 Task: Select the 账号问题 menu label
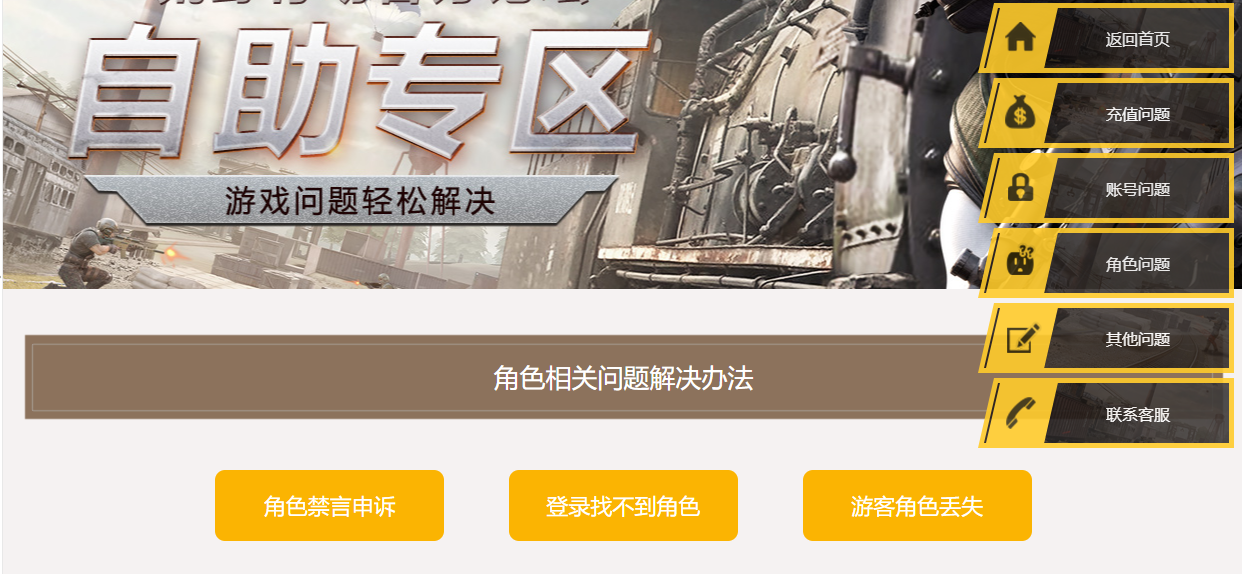tap(1138, 190)
